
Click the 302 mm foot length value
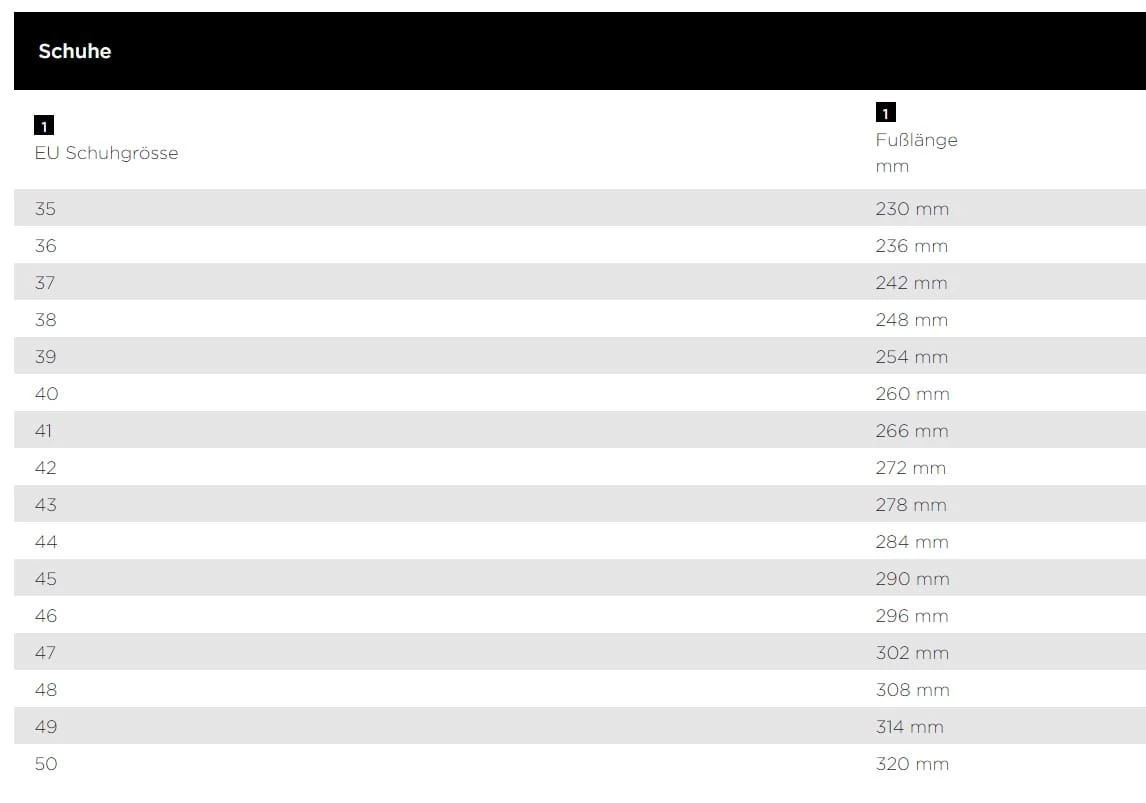[x=911, y=653]
